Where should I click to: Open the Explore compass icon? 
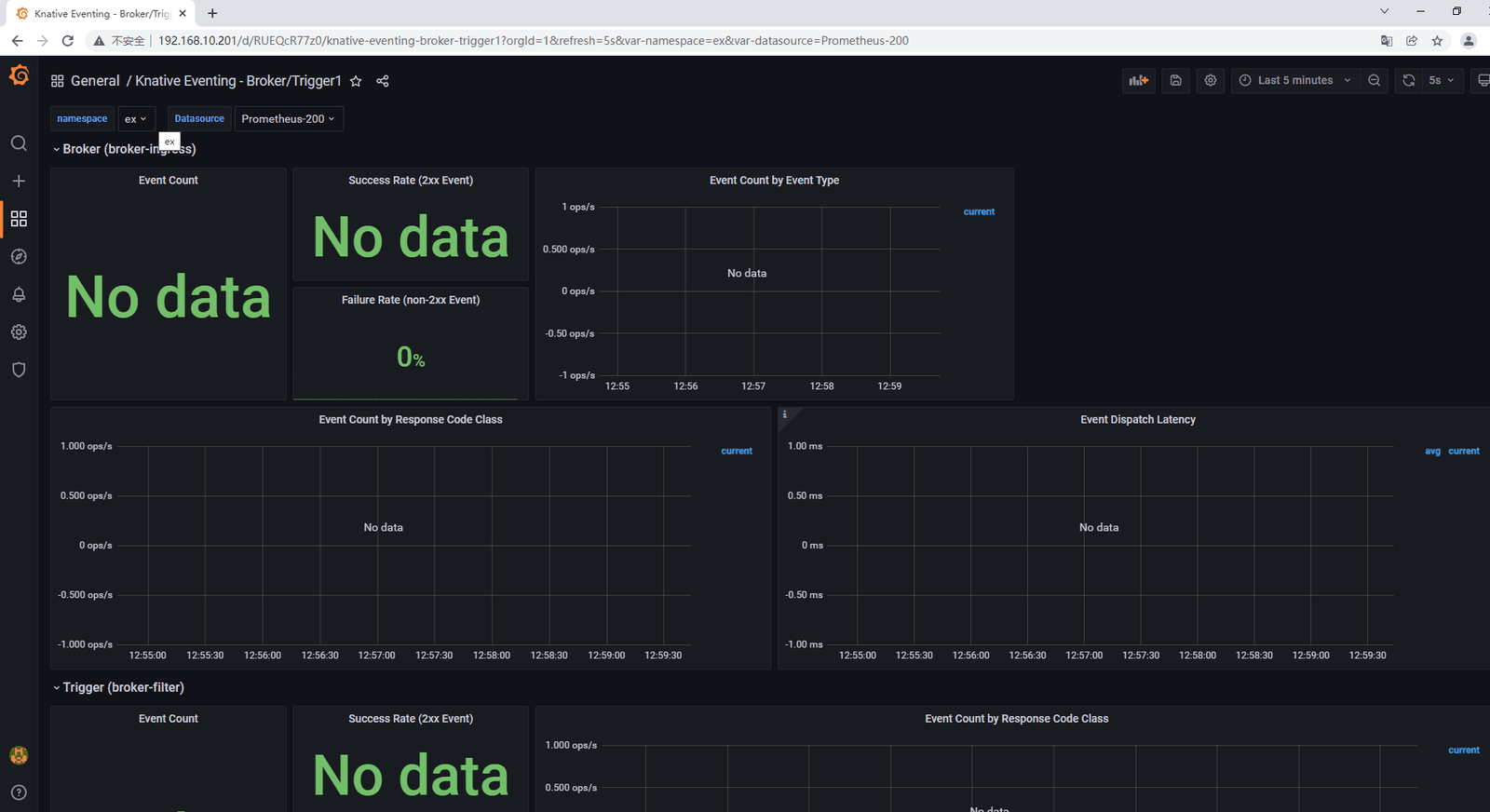(x=19, y=256)
